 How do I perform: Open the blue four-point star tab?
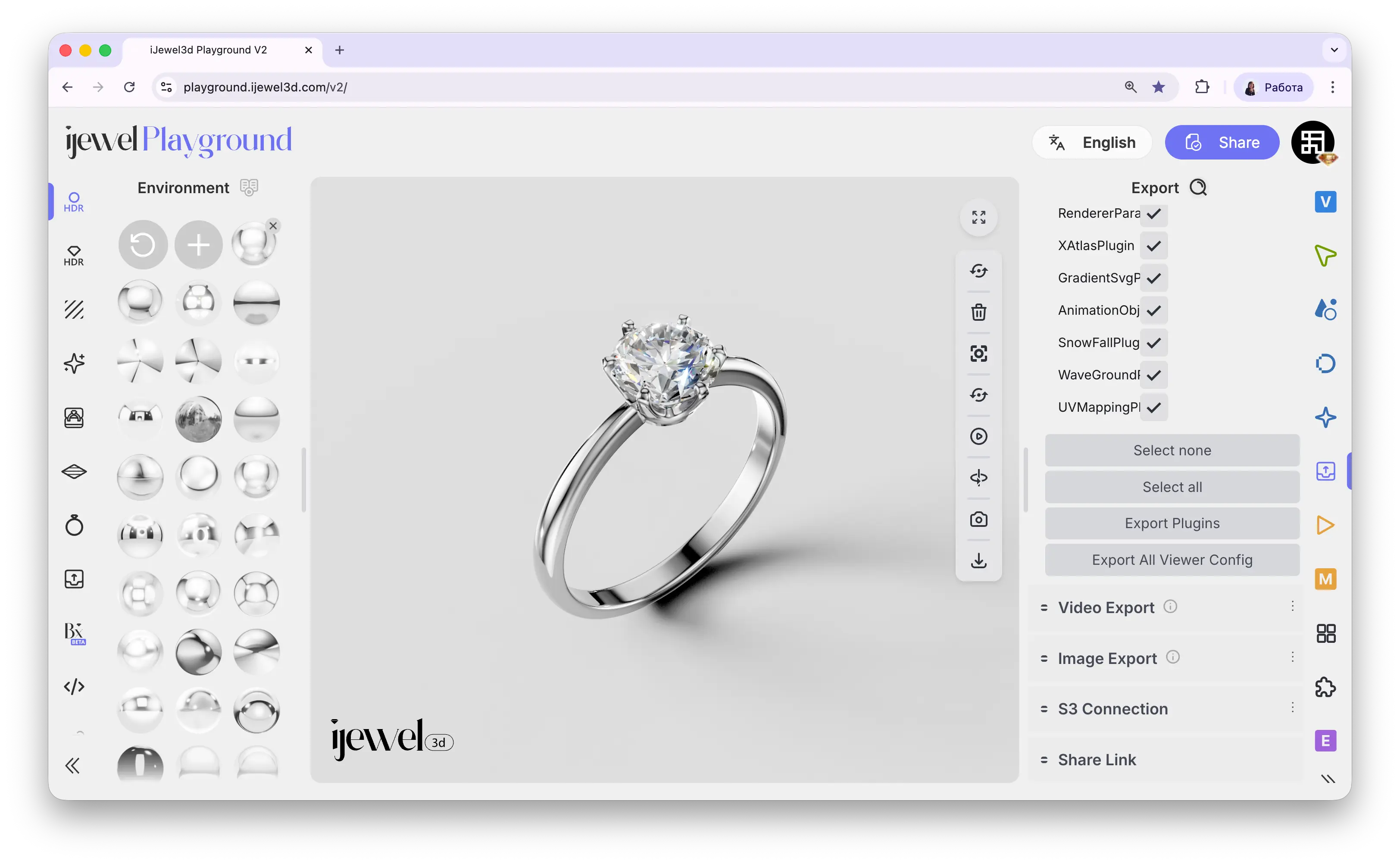(1325, 417)
